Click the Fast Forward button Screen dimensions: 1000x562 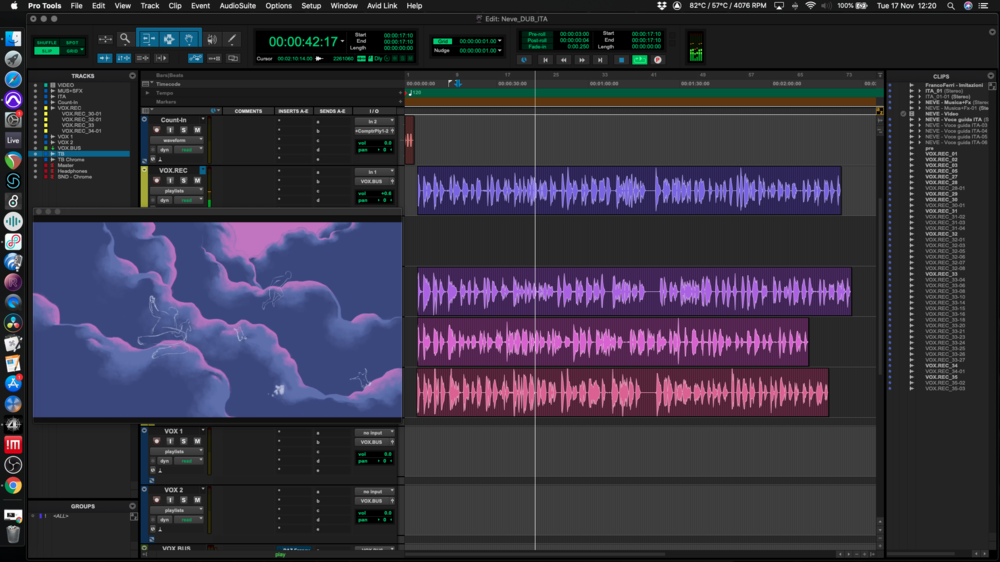(x=582, y=60)
